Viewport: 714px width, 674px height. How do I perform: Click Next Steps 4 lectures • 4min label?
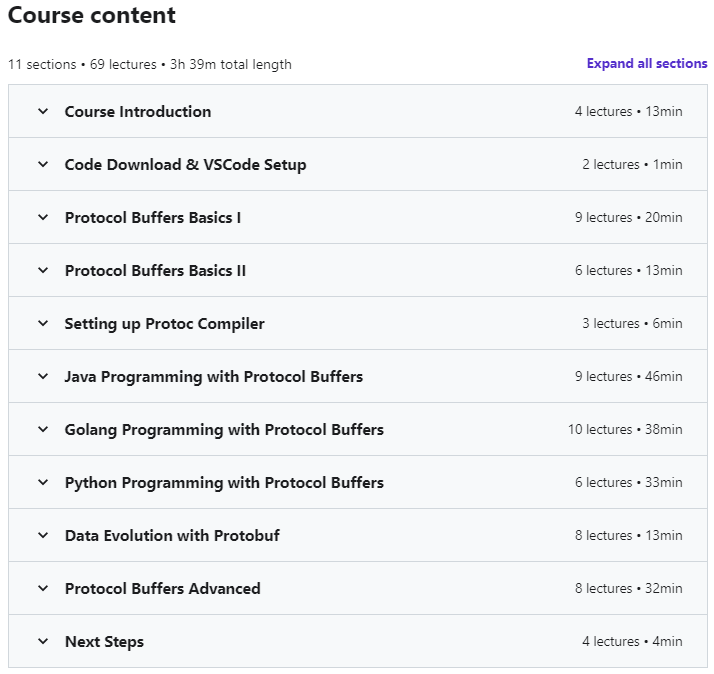tap(632, 641)
